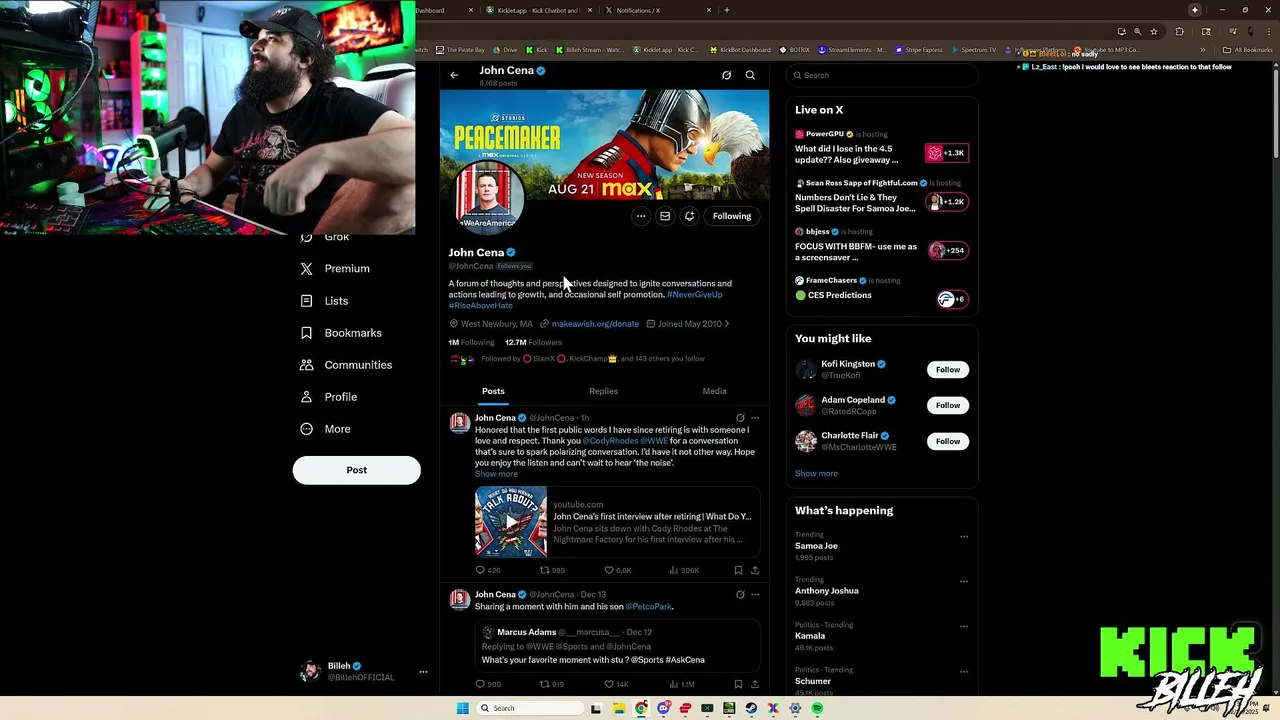
Task: Open Grok icon on the first post
Action: [x=740, y=418]
